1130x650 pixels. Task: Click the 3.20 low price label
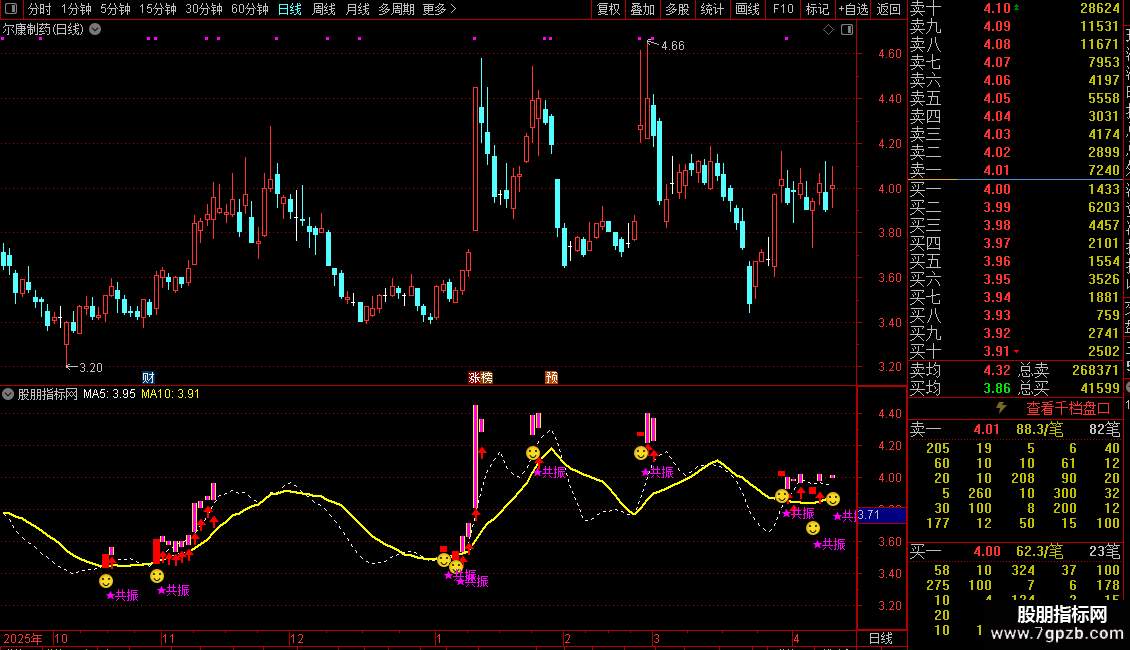tap(90, 368)
